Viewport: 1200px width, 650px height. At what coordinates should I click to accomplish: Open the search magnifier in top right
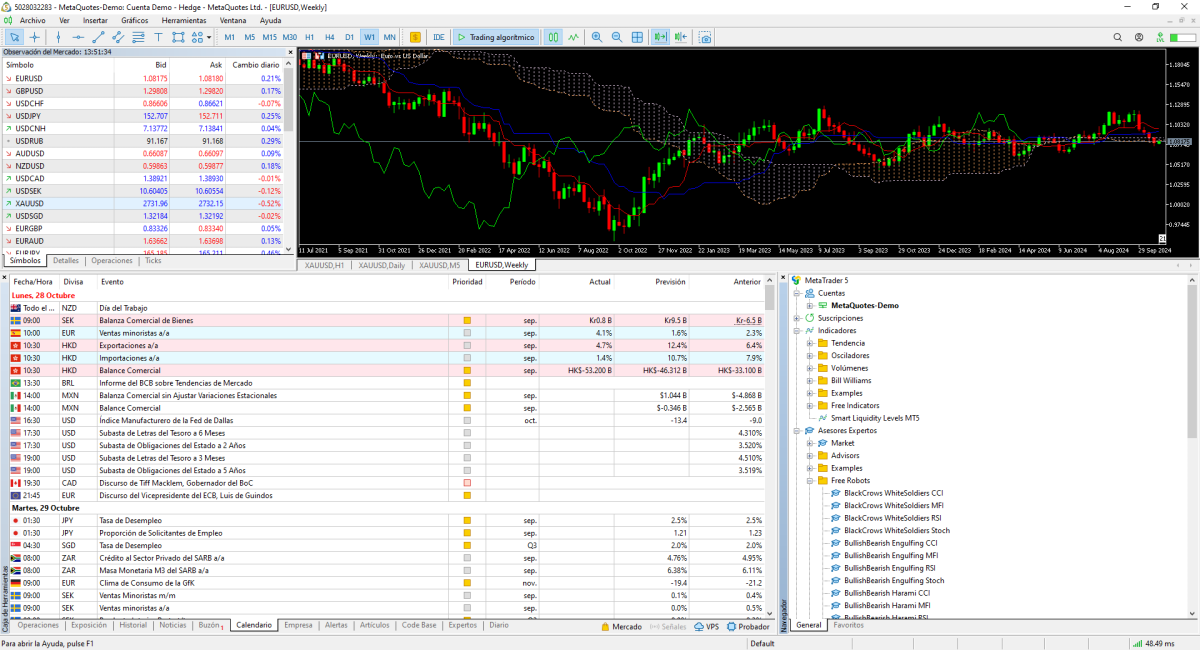click(x=1118, y=37)
